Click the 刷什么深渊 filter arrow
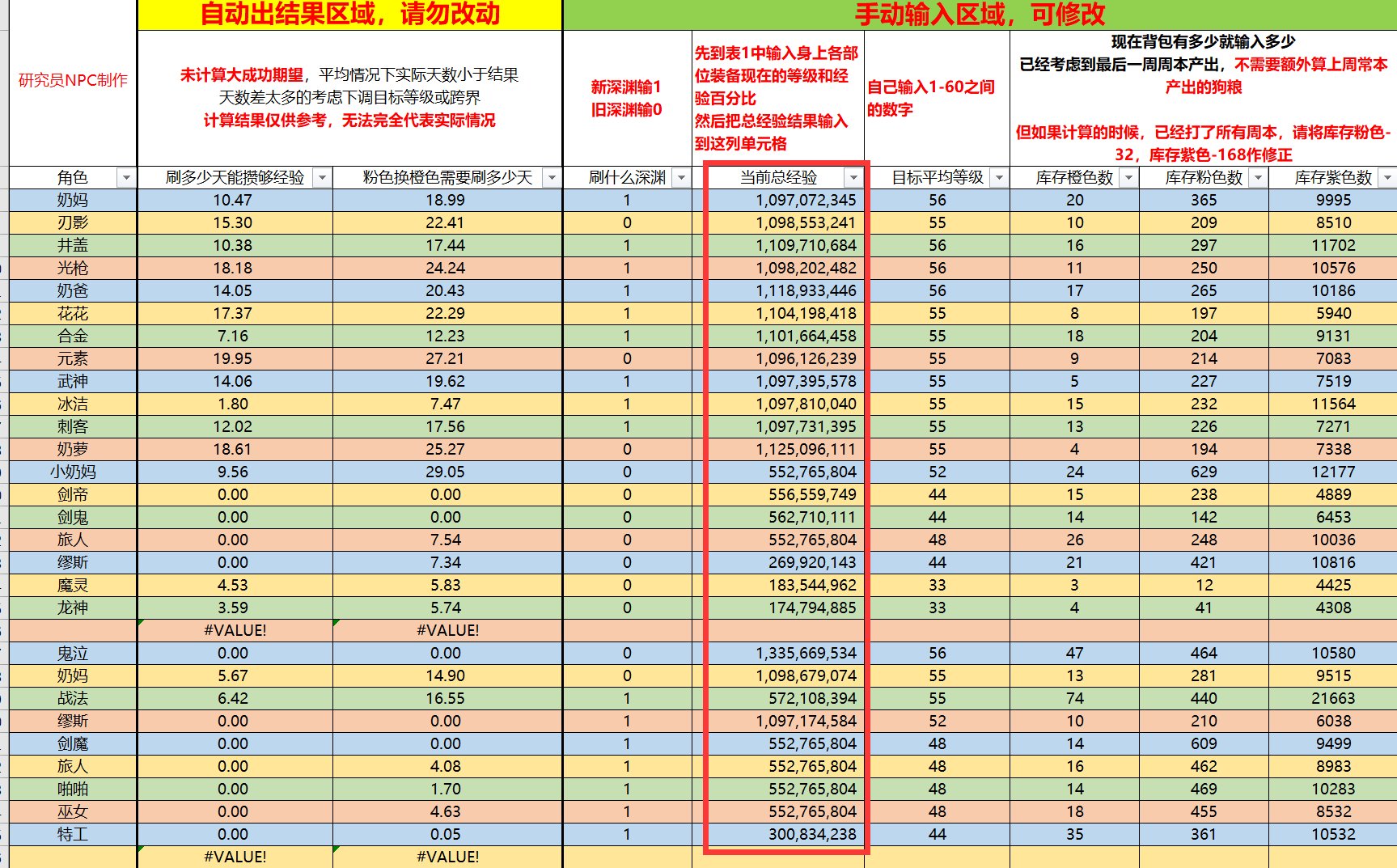This screenshot has height=868, width=1397. pos(681,178)
